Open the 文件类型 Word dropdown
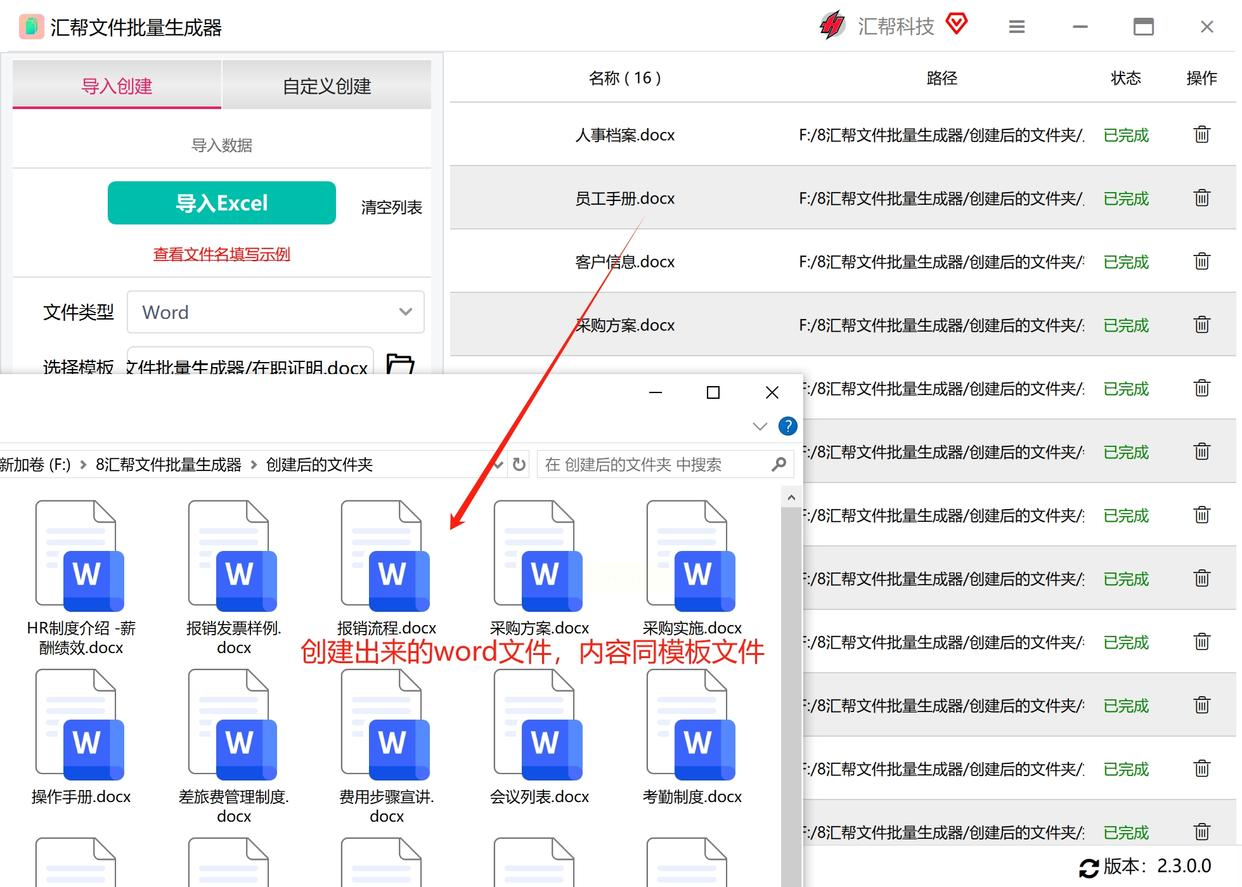The width and height of the screenshot is (1242, 887). tap(276, 312)
